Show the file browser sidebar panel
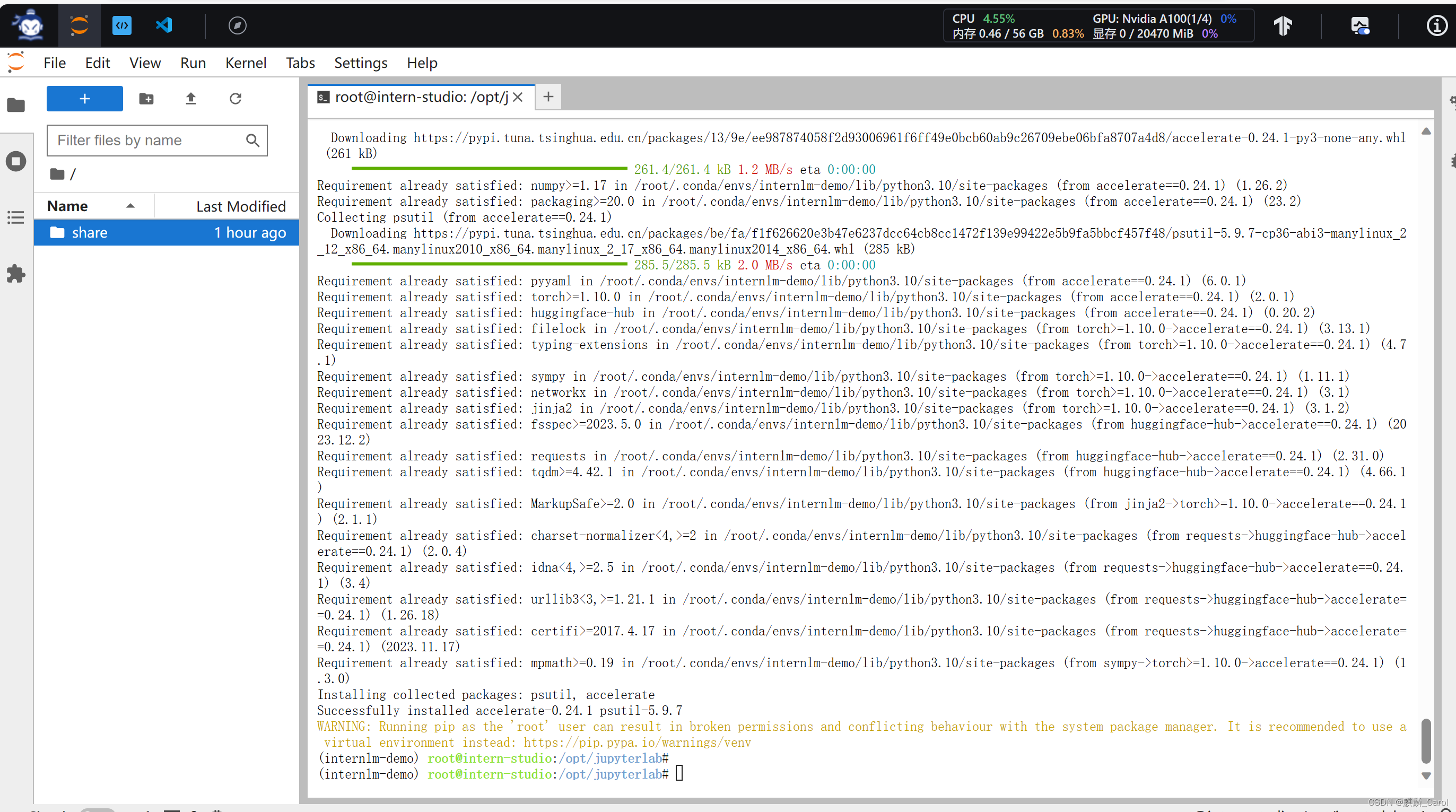This screenshot has width=1456, height=812. (16, 105)
